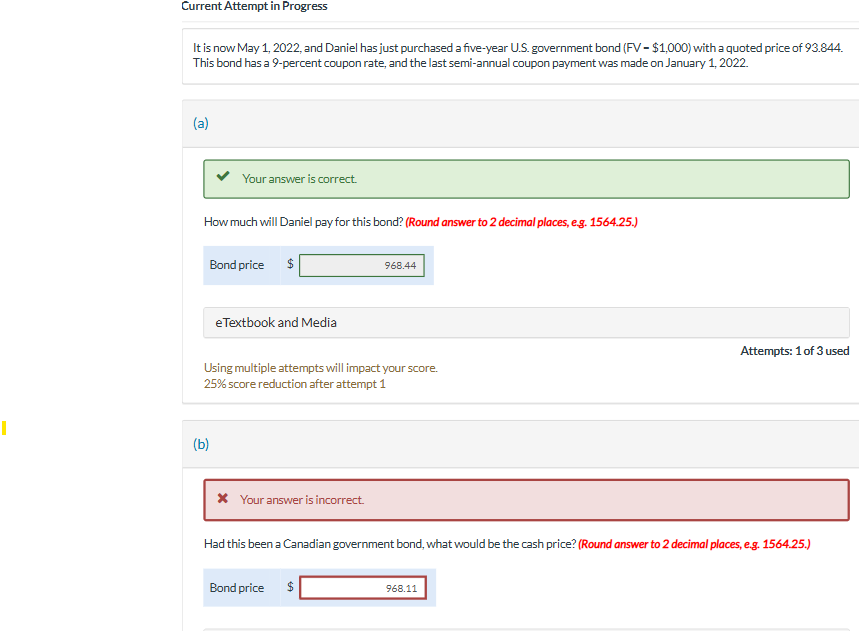Select the Bond price field showing 968.44
The height and width of the screenshot is (631, 859).
[x=362, y=264]
